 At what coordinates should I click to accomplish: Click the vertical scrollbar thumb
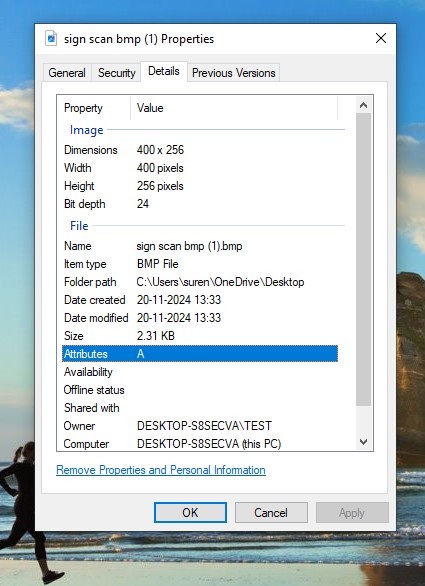[x=363, y=260]
